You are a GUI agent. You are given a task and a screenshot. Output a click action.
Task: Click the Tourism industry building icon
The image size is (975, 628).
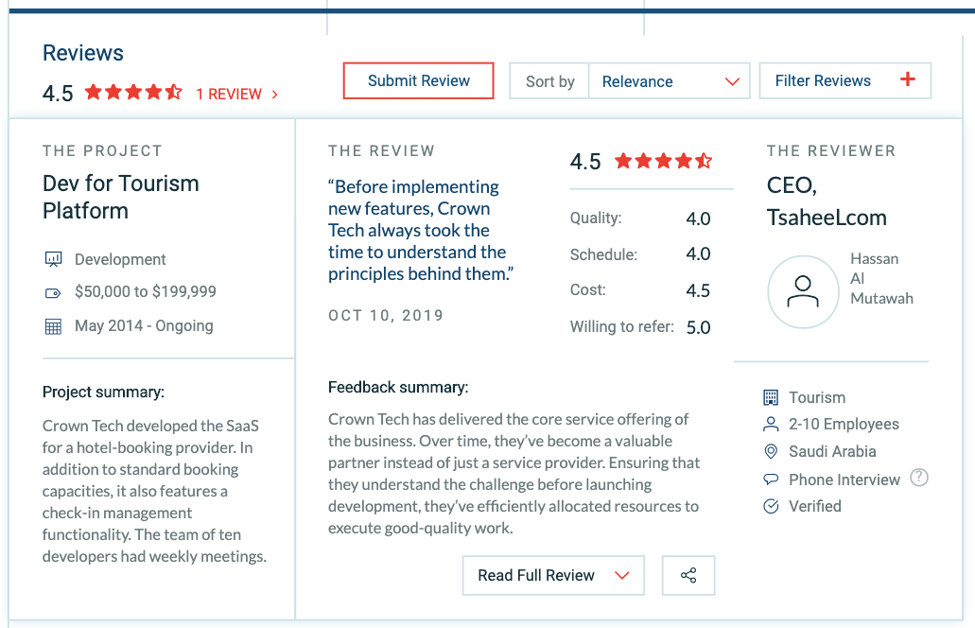[x=770, y=397]
